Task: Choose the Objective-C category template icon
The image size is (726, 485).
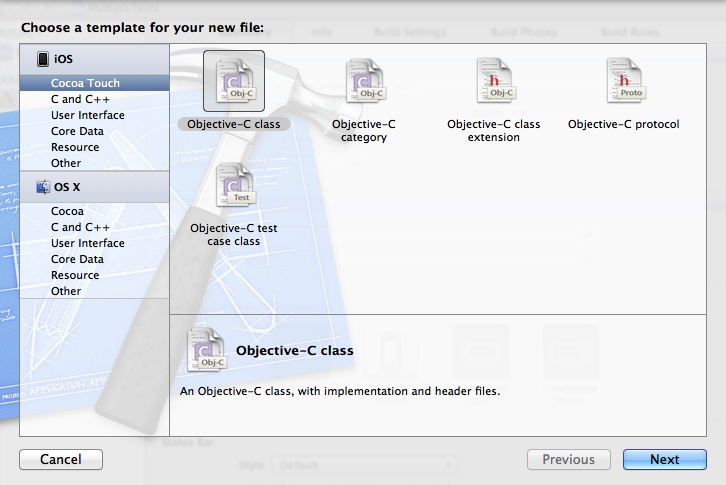Action: (x=364, y=82)
